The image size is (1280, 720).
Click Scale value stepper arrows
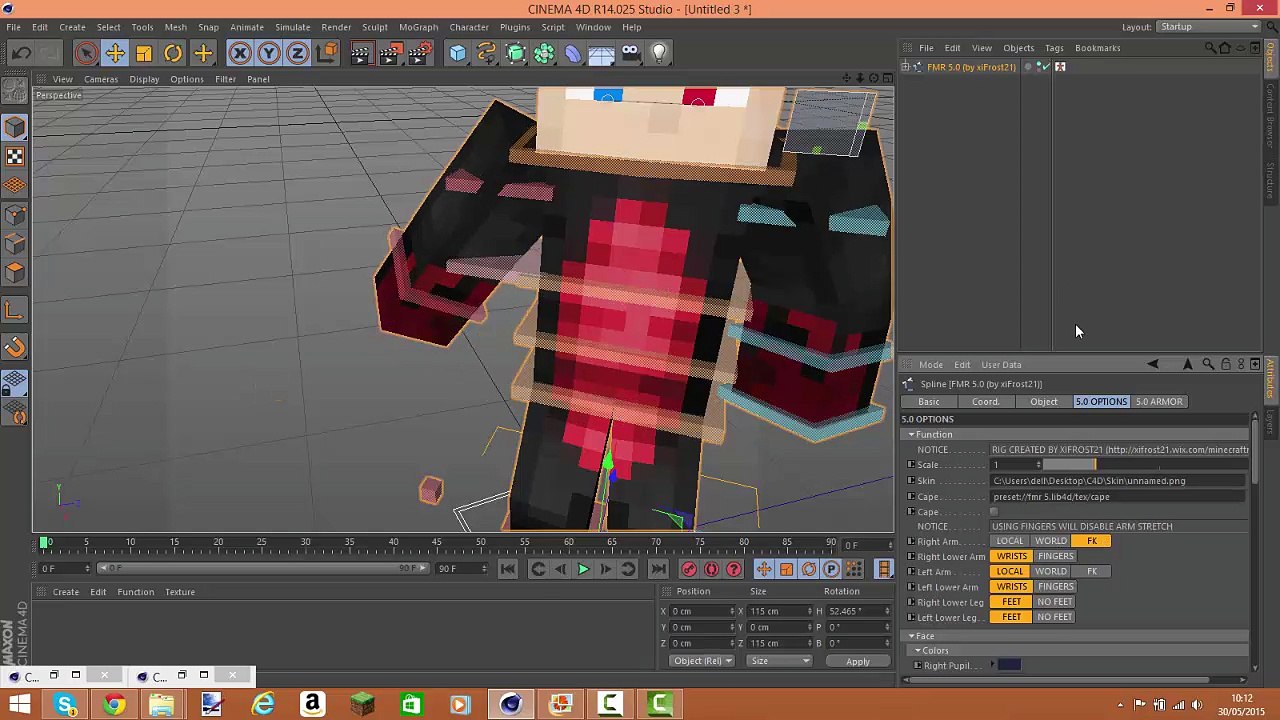point(1038,465)
